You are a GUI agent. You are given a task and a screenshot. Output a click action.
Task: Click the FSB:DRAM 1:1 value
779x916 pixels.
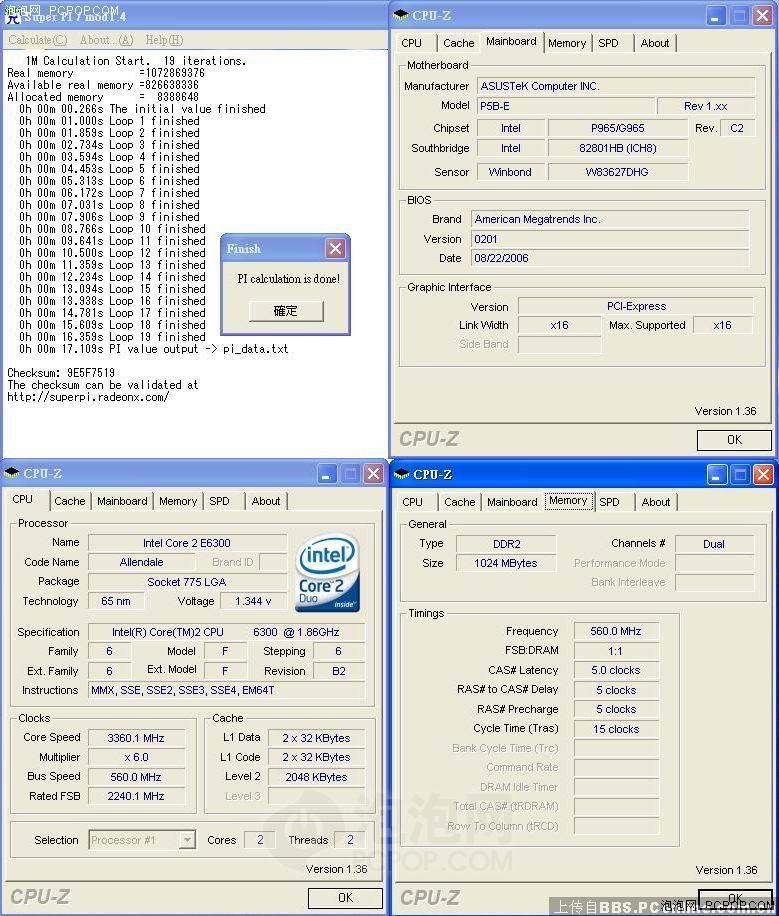click(616, 651)
